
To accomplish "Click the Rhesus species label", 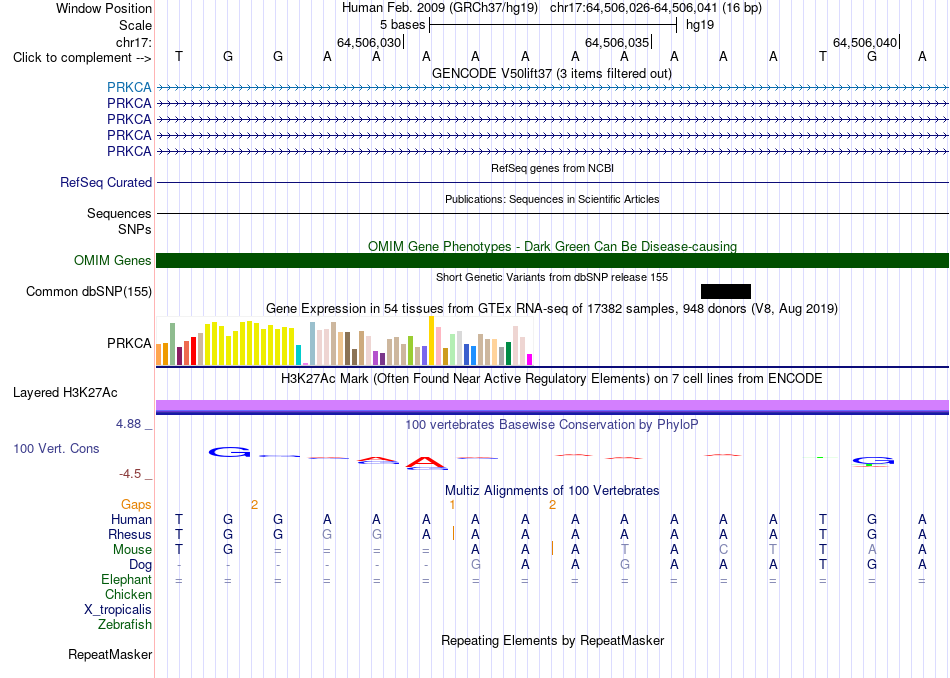I will click(130, 534).
